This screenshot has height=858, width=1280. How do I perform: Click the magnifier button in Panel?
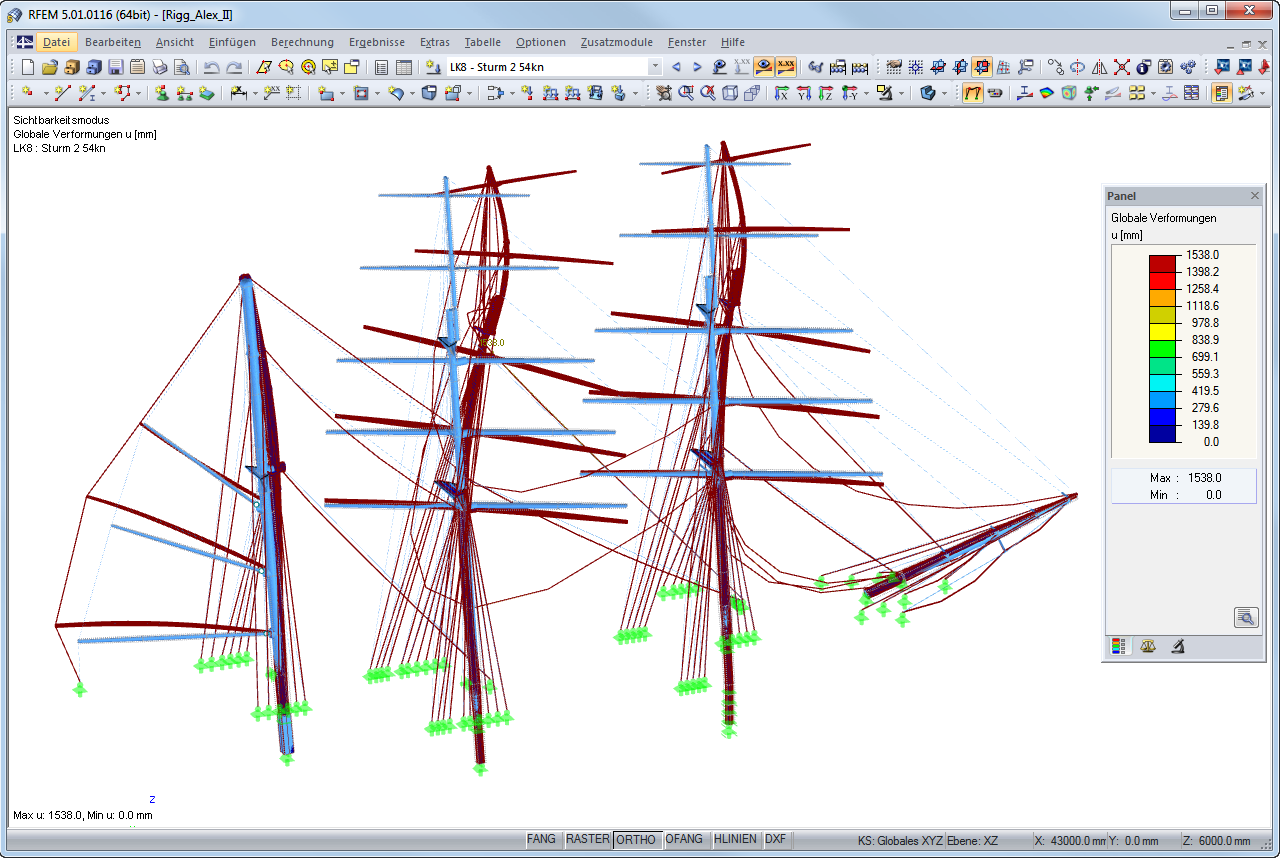(x=1246, y=617)
